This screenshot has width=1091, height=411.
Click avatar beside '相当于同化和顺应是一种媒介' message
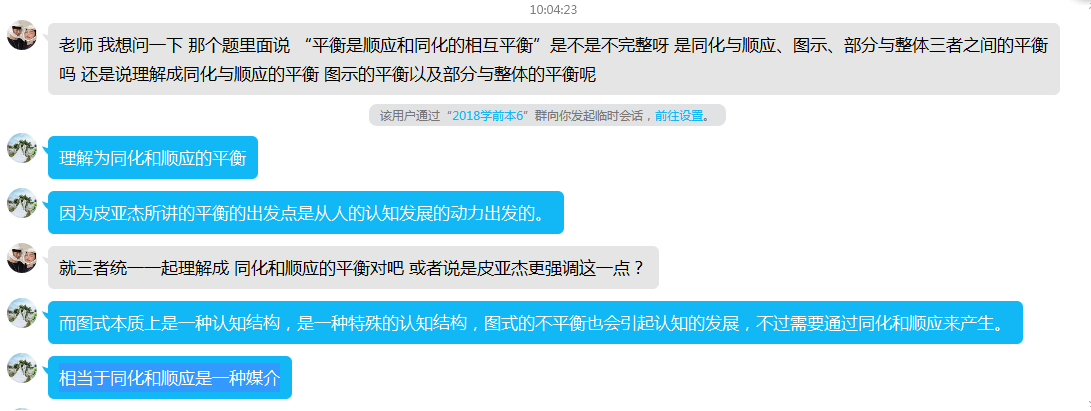22,367
